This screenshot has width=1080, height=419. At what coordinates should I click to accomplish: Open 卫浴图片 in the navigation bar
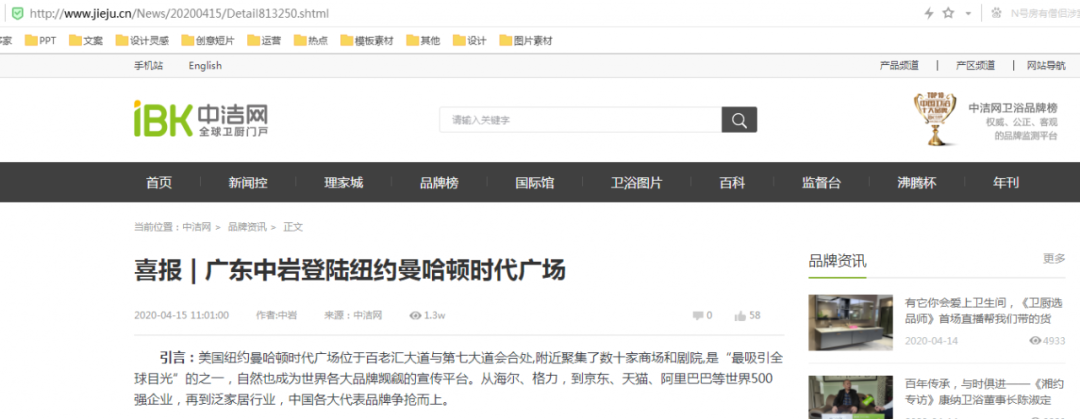pos(636,183)
